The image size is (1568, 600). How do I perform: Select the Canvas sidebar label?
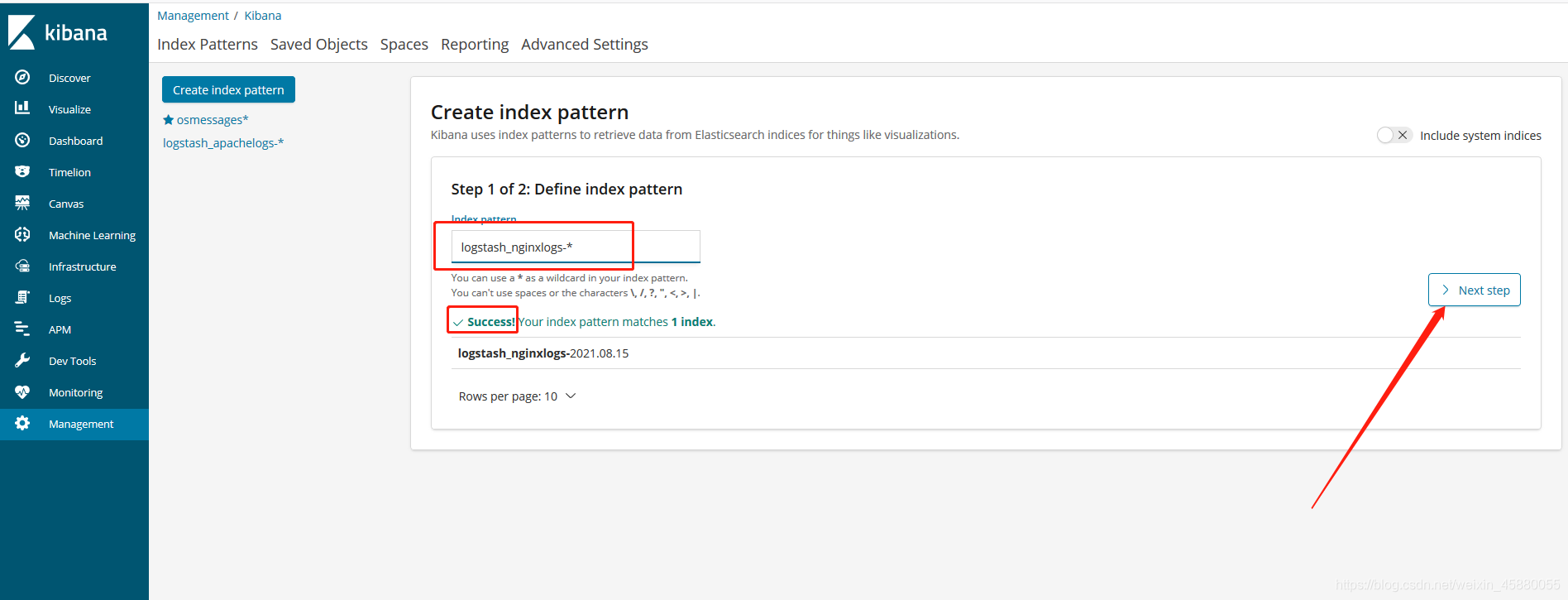click(66, 204)
